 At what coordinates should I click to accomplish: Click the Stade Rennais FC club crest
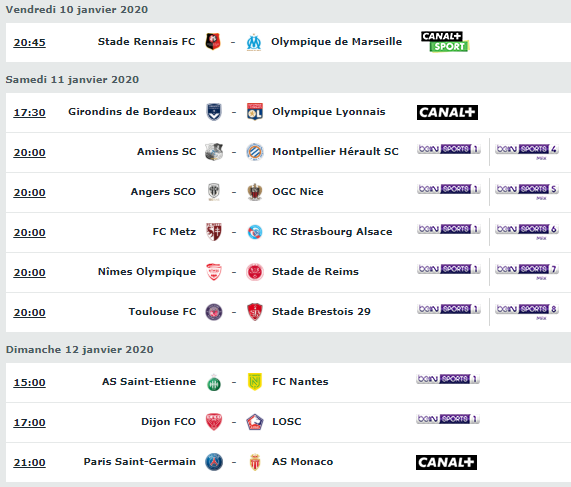coord(213,42)
